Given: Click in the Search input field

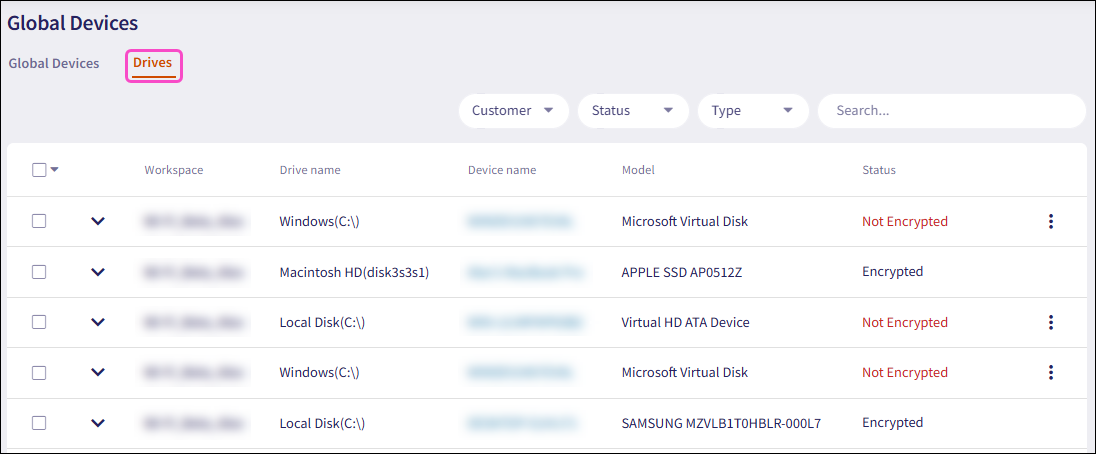Looking at the screenshot, I should pos(950,111).
